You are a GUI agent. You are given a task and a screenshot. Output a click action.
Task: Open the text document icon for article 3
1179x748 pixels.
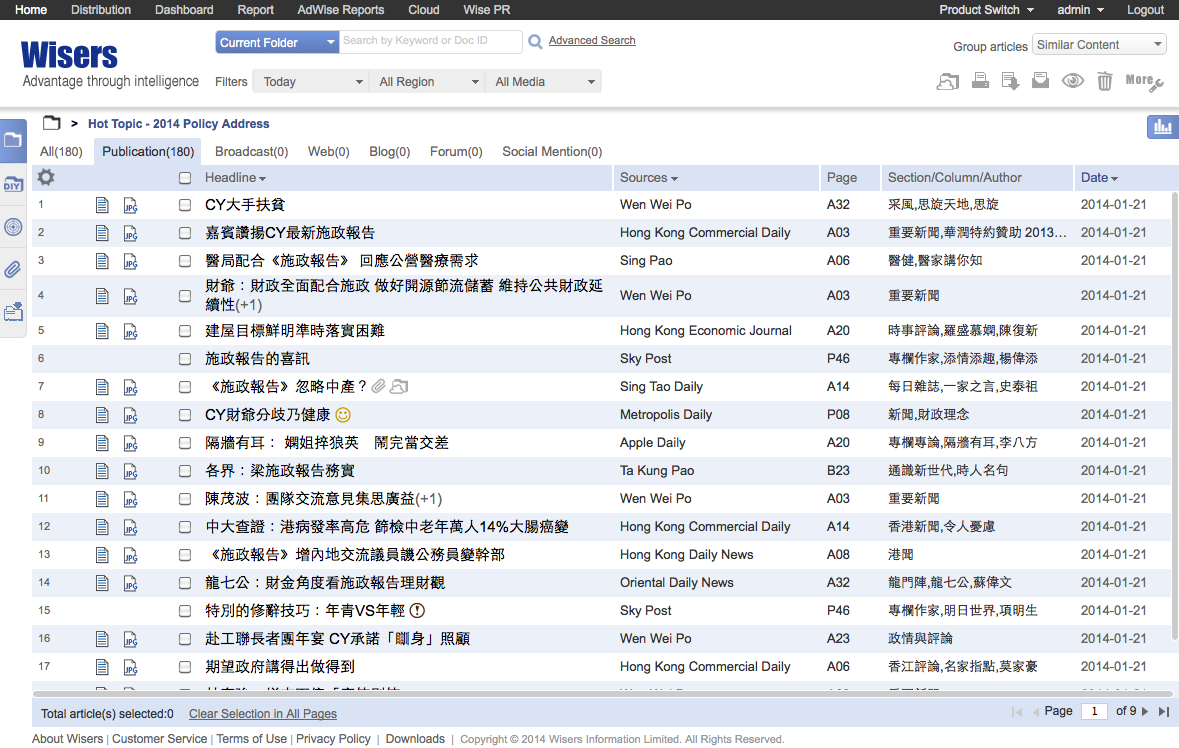pyautogui.click(x=102, y=261)
